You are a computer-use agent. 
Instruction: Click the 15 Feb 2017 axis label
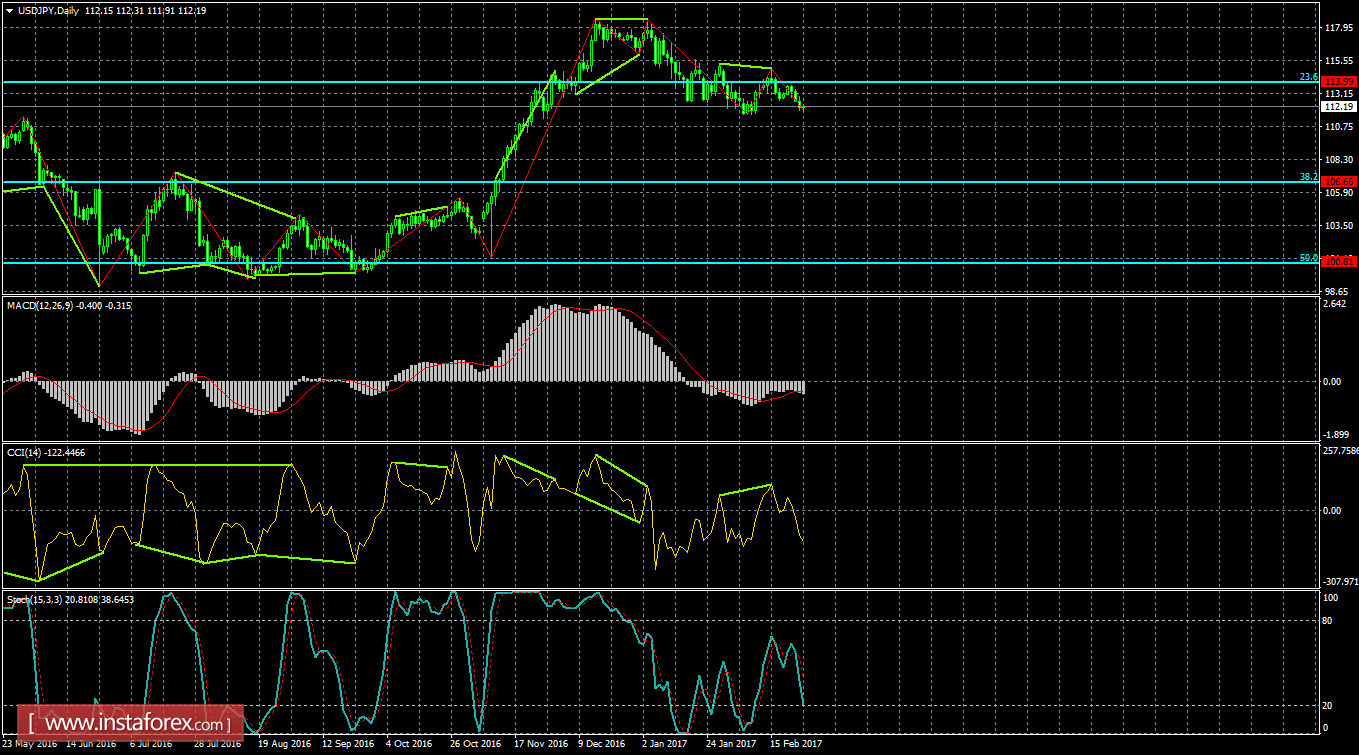tap(796, 743)
